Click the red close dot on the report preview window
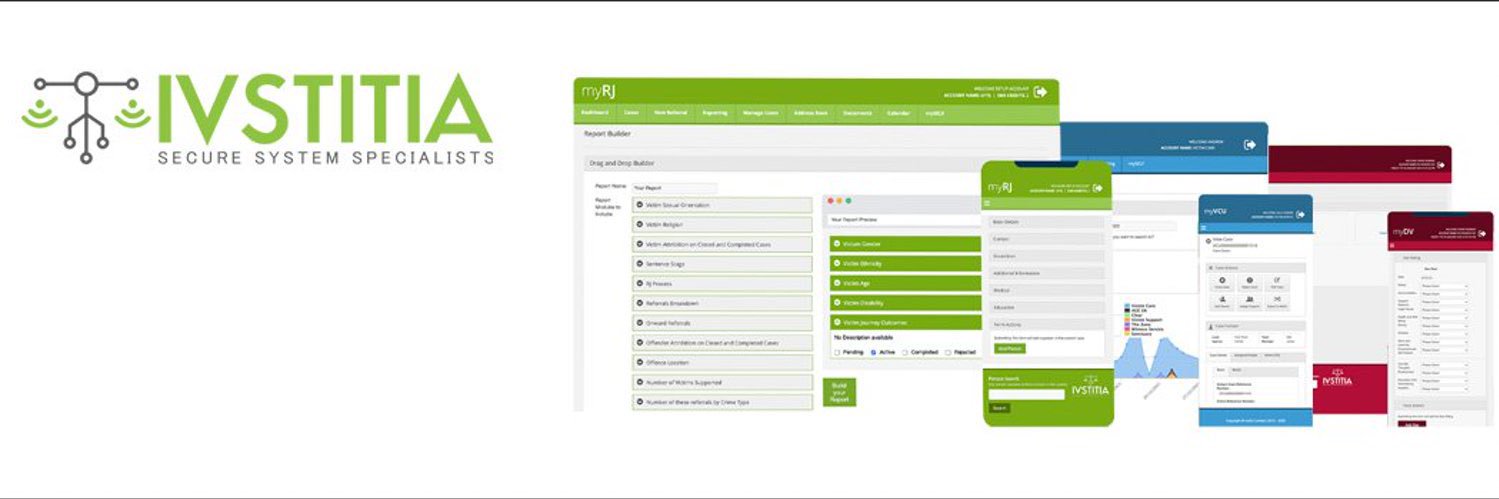The image size is (1499, 499). click(x=830, y=201)
